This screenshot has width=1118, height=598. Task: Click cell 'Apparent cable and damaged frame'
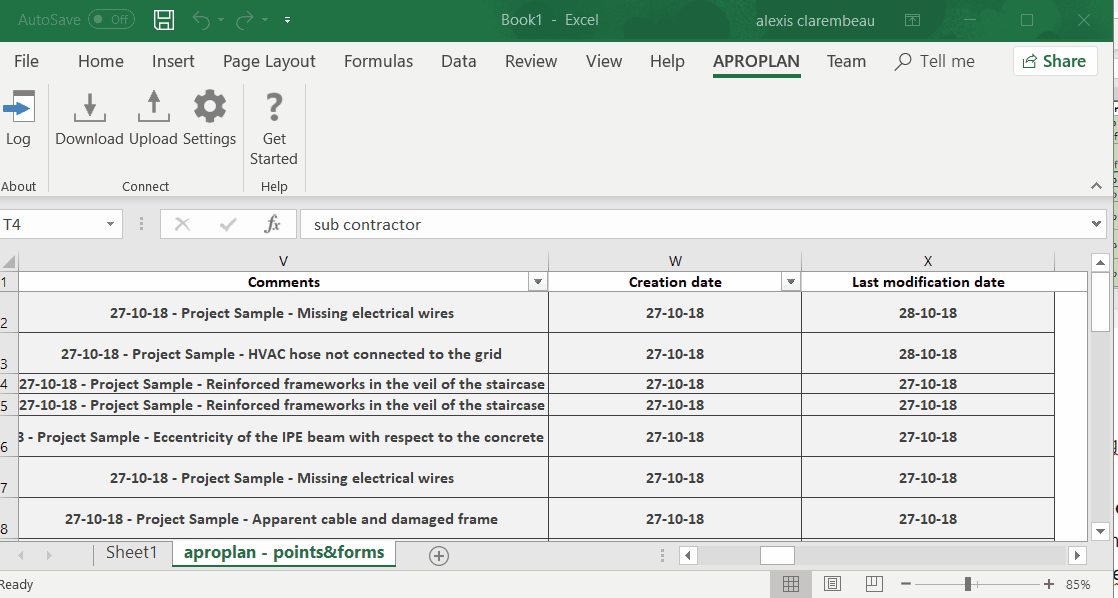click(283, 519)
